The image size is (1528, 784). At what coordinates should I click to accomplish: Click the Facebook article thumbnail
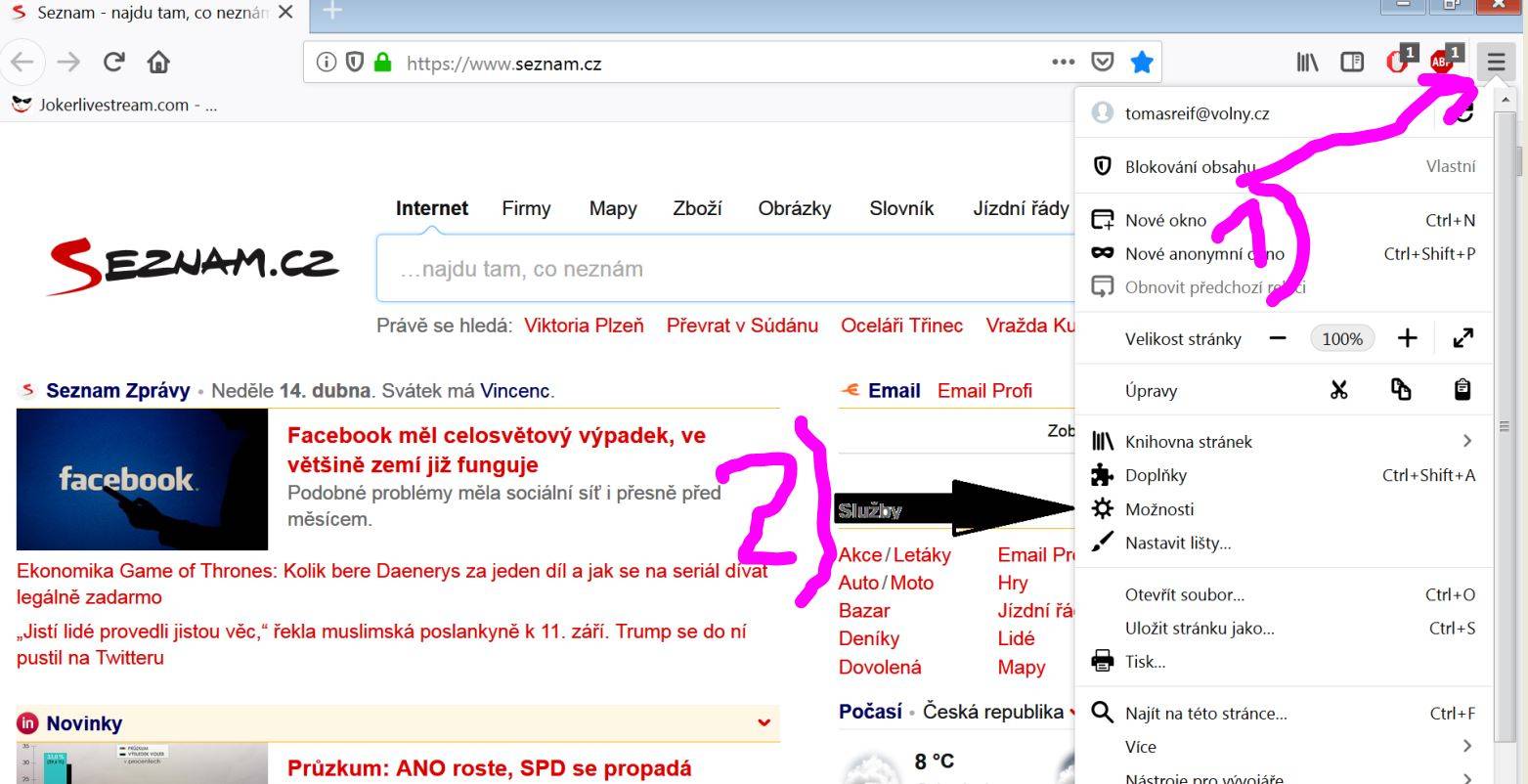point(142,479)
